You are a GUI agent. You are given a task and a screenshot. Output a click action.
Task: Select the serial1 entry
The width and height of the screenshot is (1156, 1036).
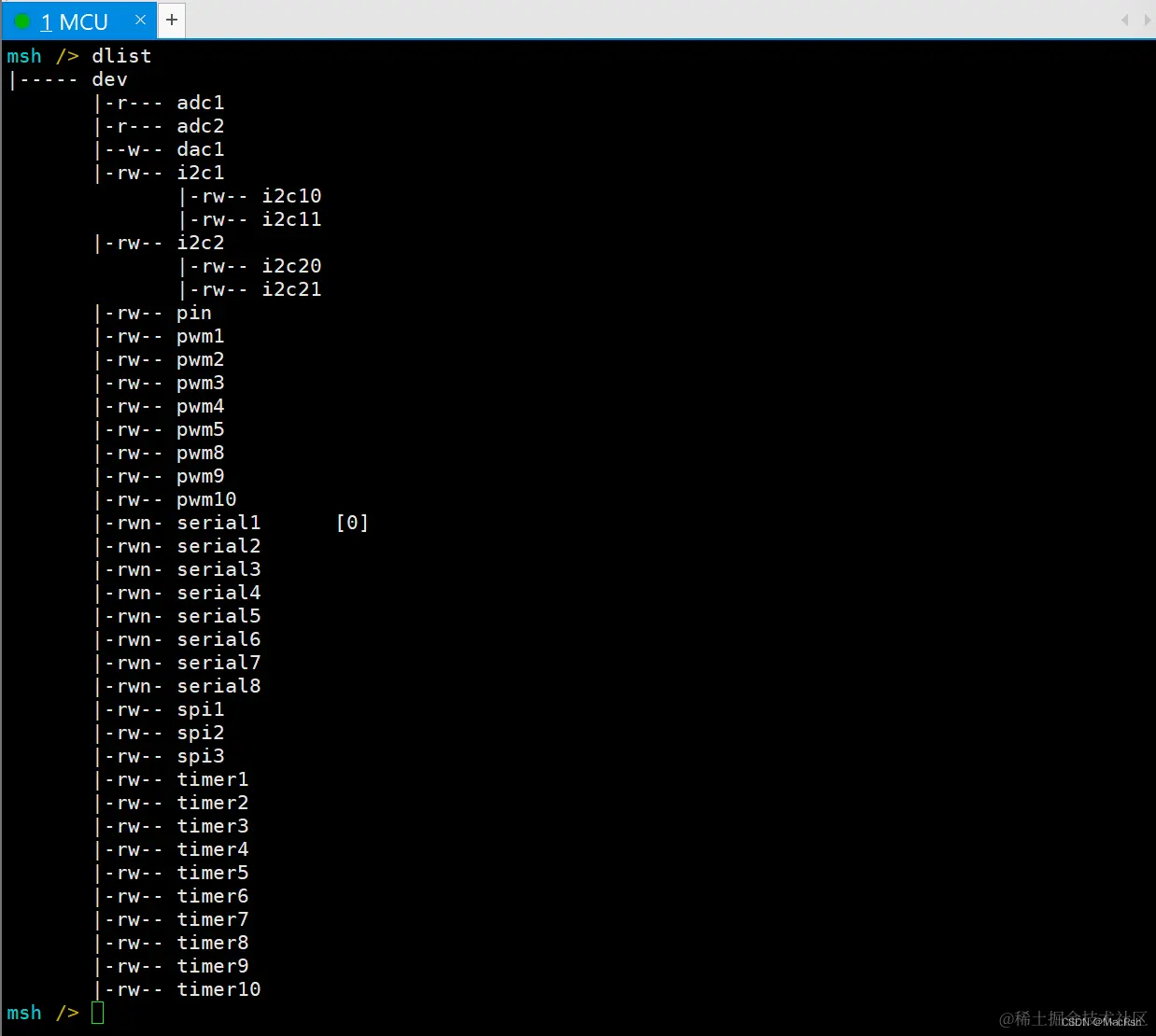tap(219, 523)
